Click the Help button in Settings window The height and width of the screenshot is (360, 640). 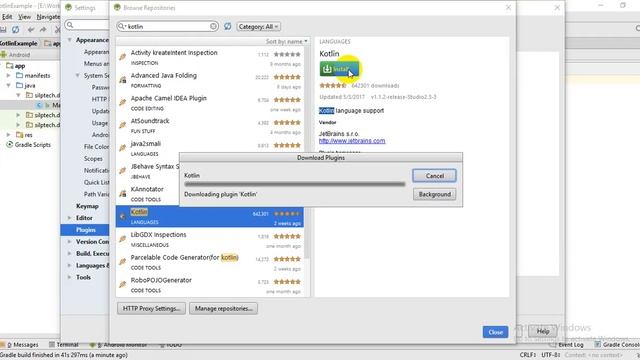(542, 331)
